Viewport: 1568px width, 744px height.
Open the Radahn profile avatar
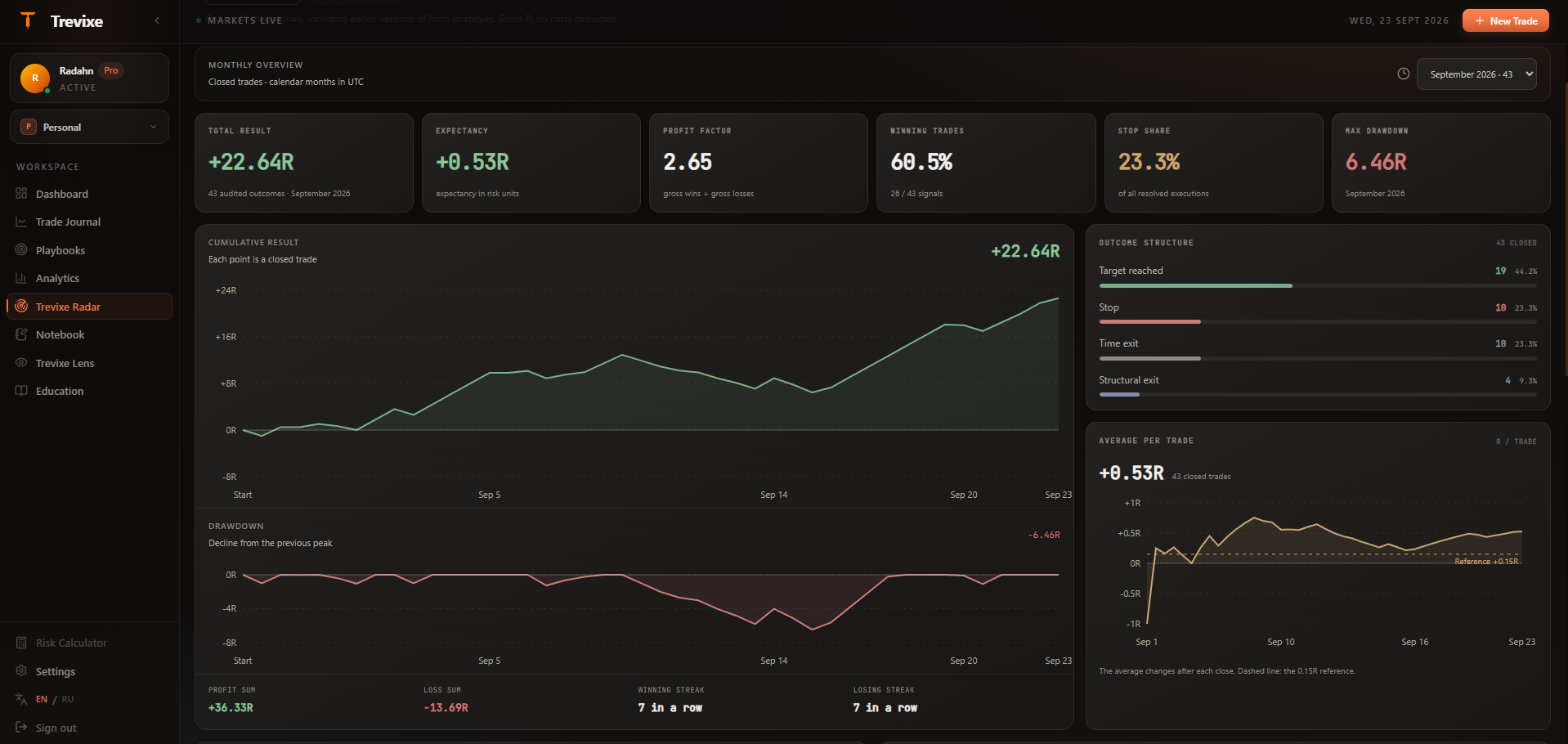(35, 78)
